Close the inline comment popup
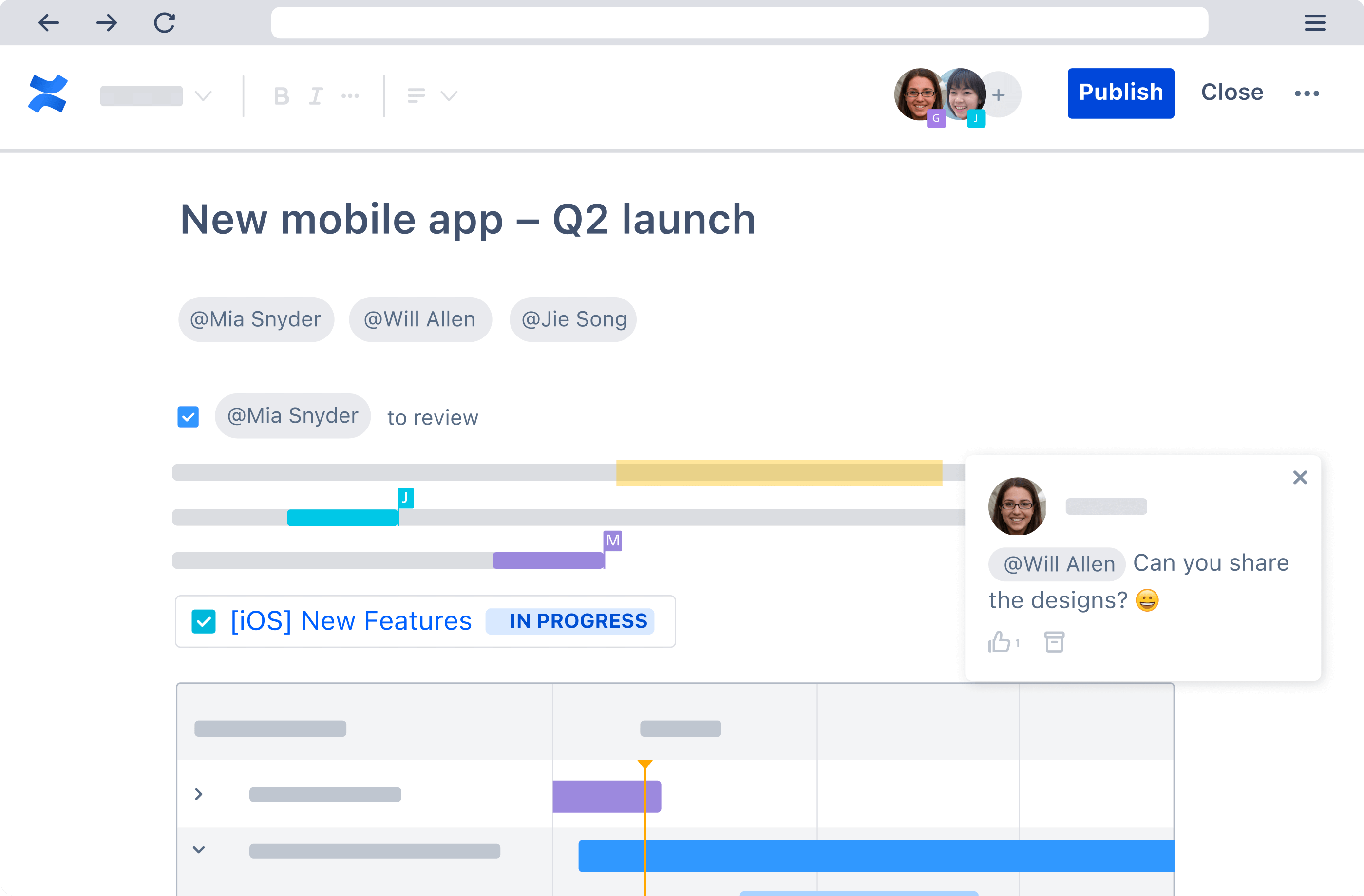The image size is (1364, 896). 1299,478
